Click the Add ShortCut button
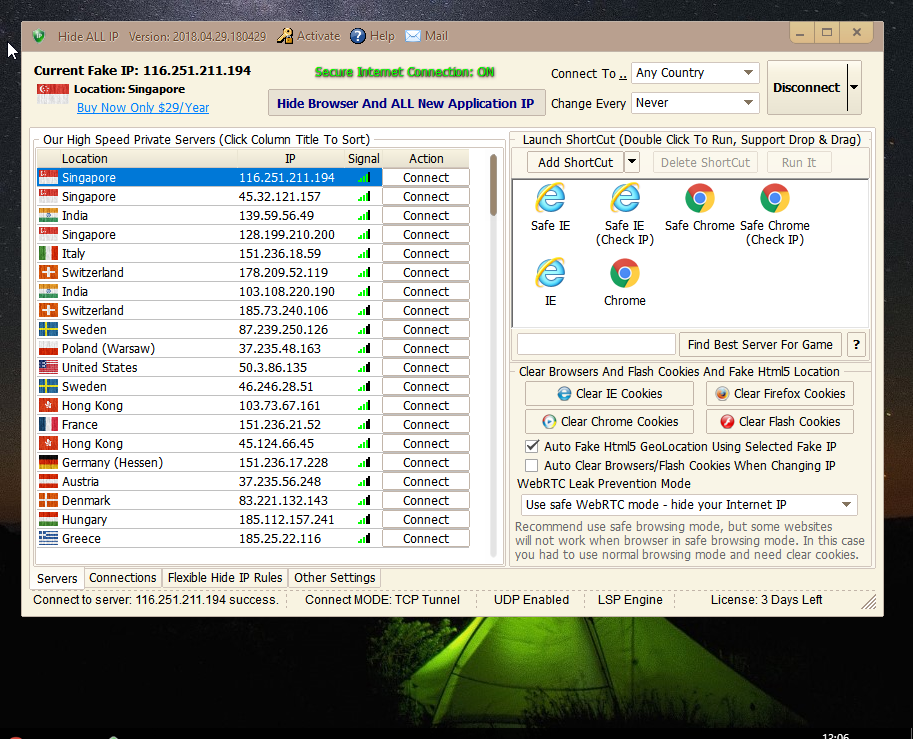 click(x=575, y=162)
